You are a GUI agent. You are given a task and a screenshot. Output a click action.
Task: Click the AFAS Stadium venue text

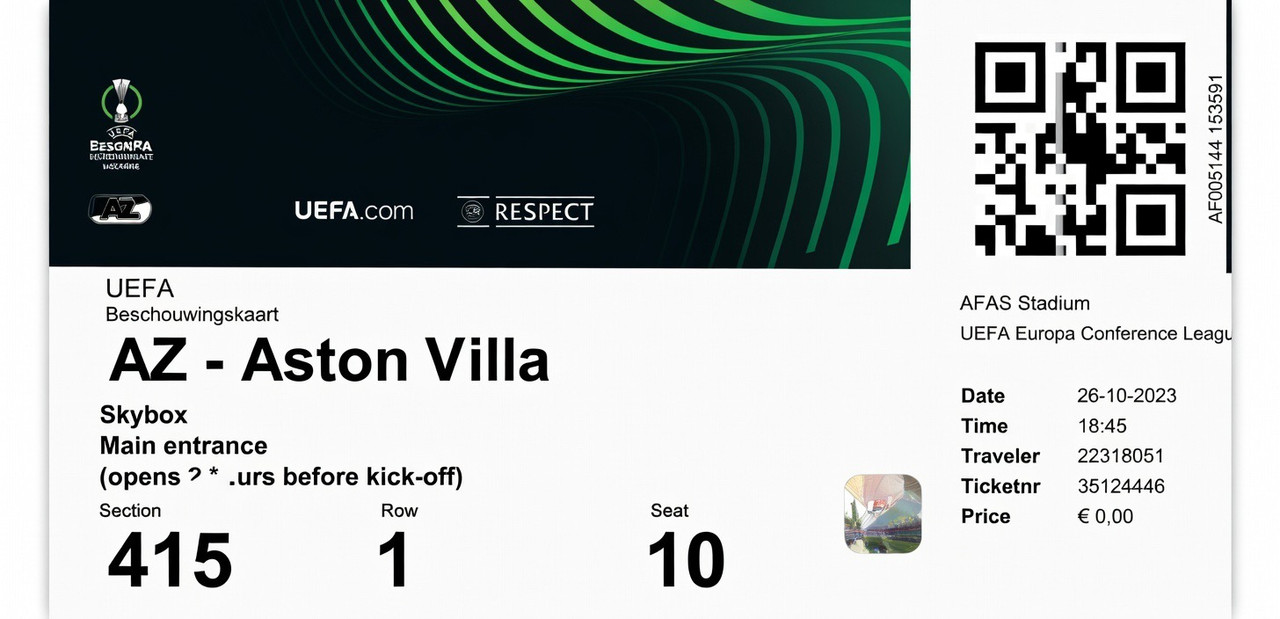pos(1024,303)
